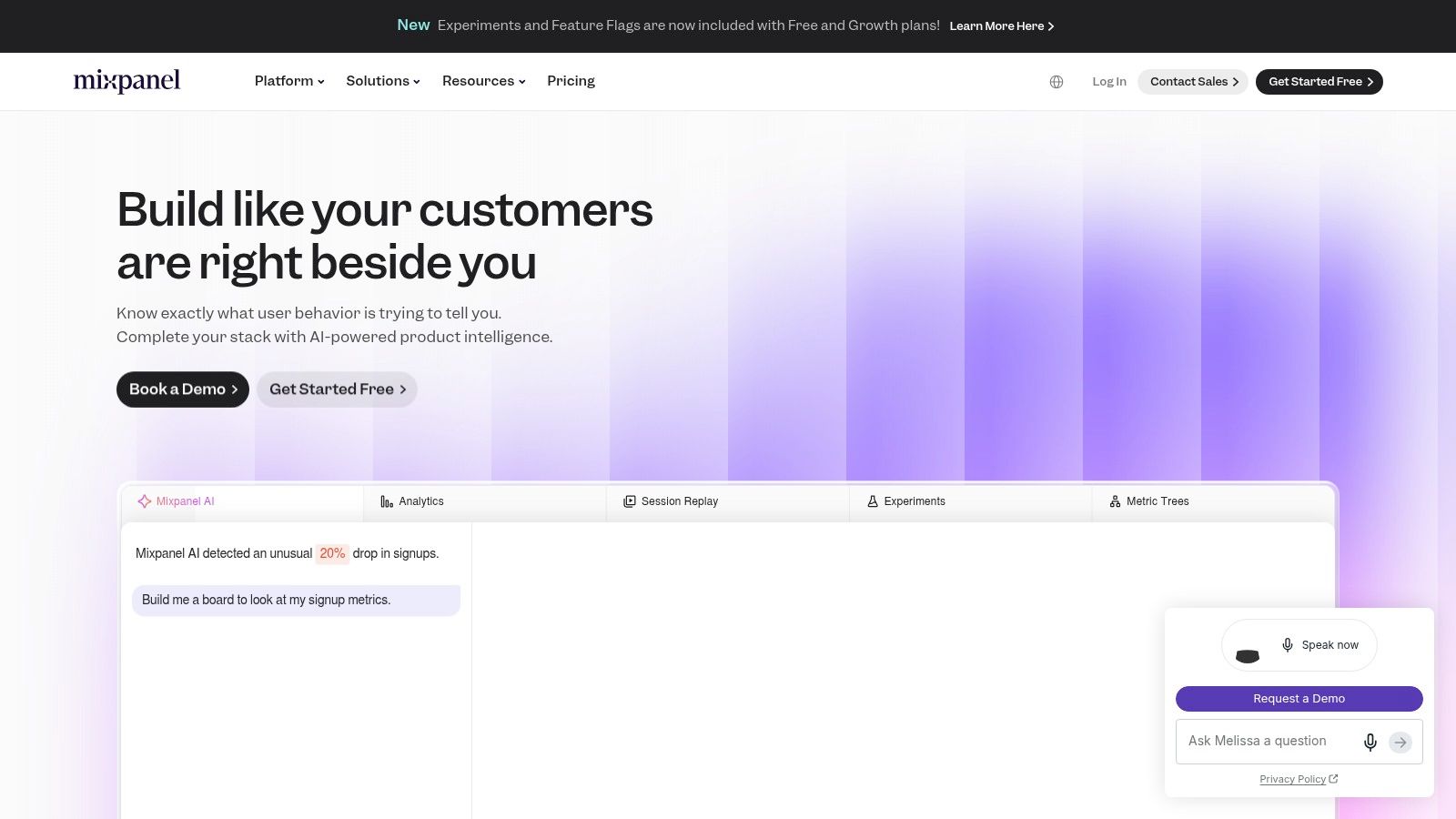Click the 'Build like your customers' headline

pyautogui.click(x=385, y=236)
